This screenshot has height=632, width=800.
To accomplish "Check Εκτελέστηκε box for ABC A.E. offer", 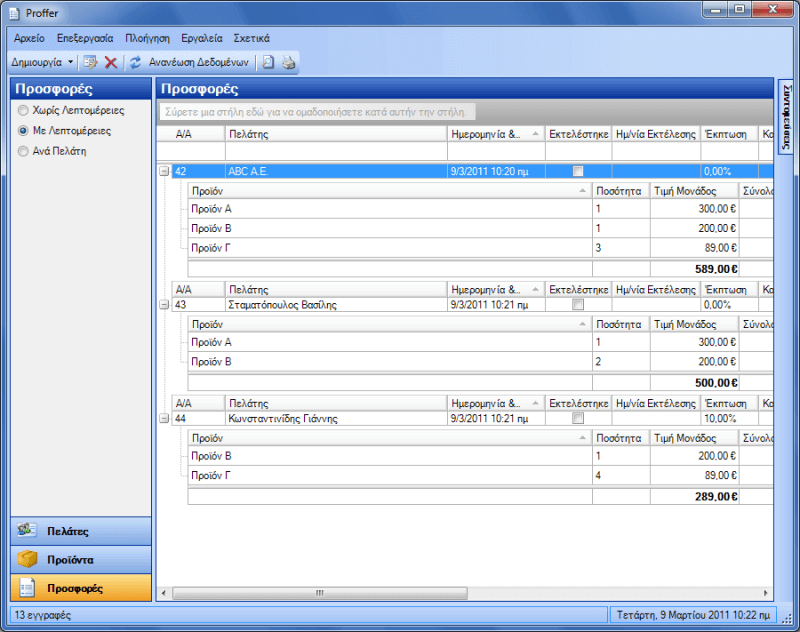I will (577, 171).
